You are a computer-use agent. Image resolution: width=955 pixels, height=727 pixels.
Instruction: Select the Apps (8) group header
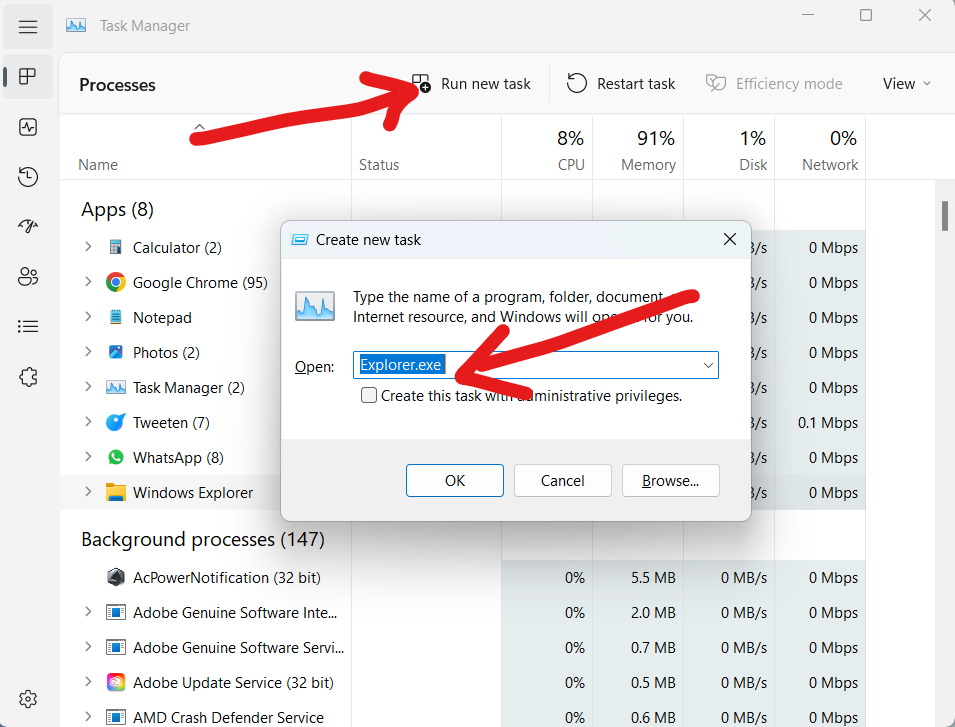[118, 209]
